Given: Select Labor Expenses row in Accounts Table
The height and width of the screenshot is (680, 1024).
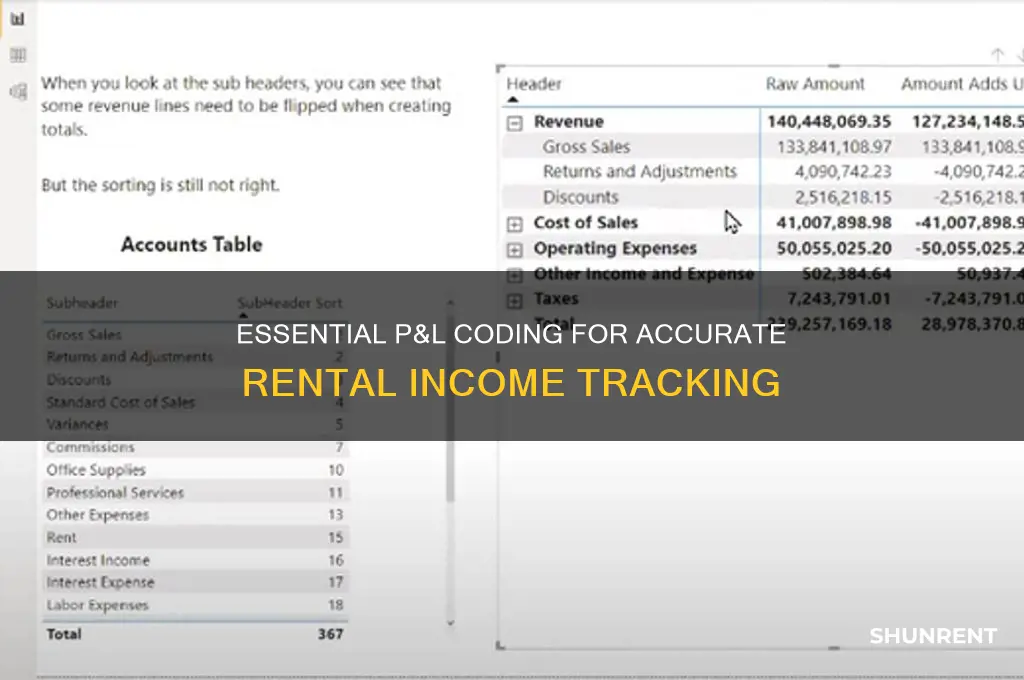Looking at the screenshot, I should 195,606.
